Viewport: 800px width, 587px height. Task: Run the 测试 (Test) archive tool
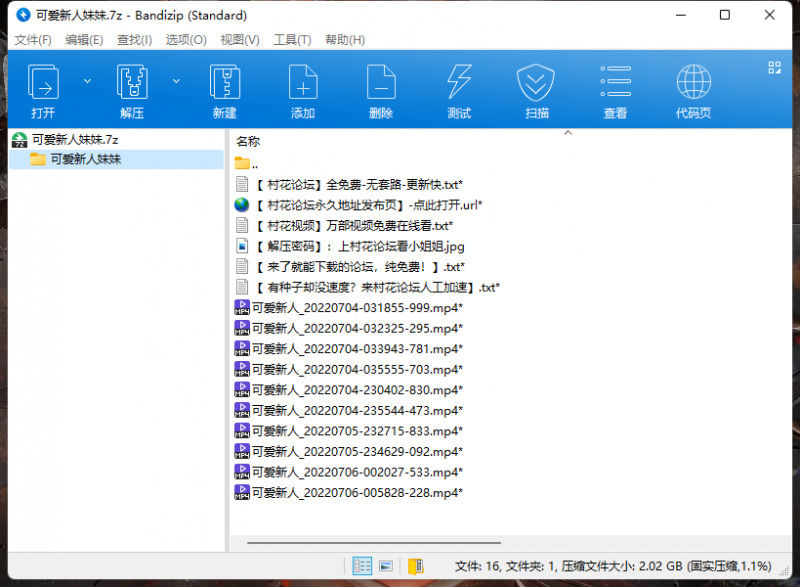point(458,90)
